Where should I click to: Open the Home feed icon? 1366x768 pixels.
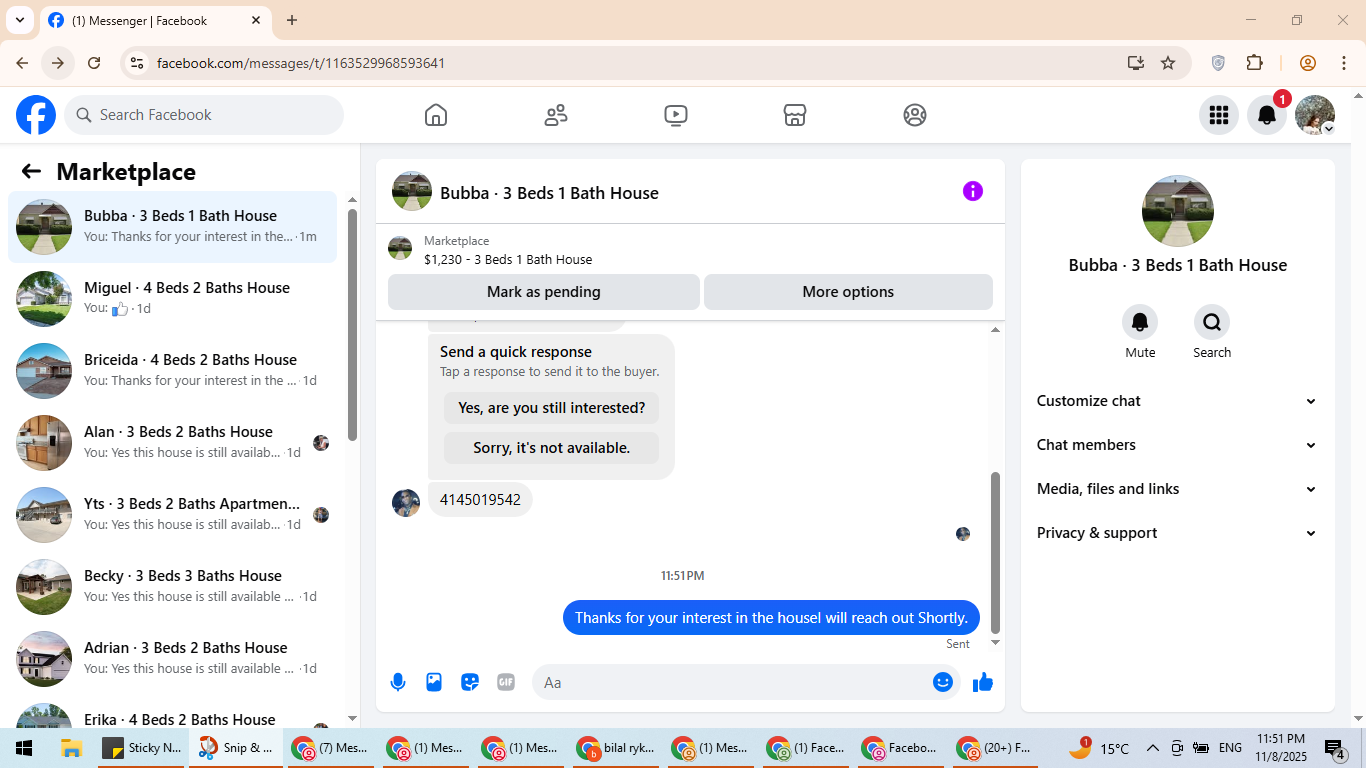(436, 115)
